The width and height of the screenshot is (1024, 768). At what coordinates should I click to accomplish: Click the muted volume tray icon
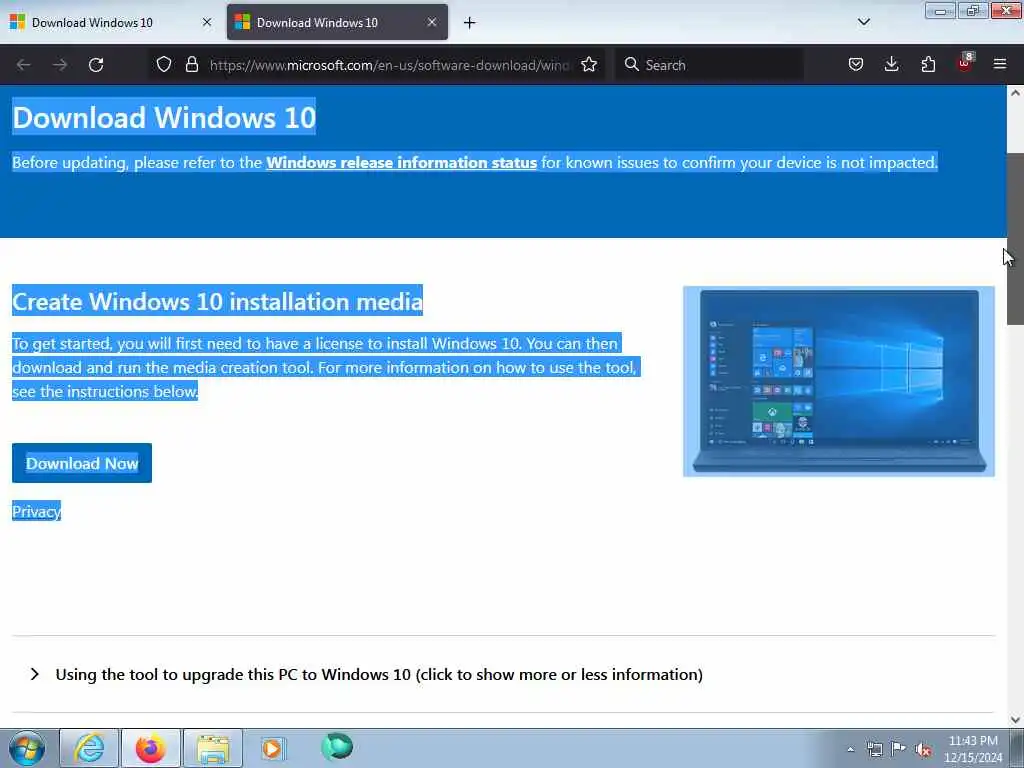tap(923, 750)
